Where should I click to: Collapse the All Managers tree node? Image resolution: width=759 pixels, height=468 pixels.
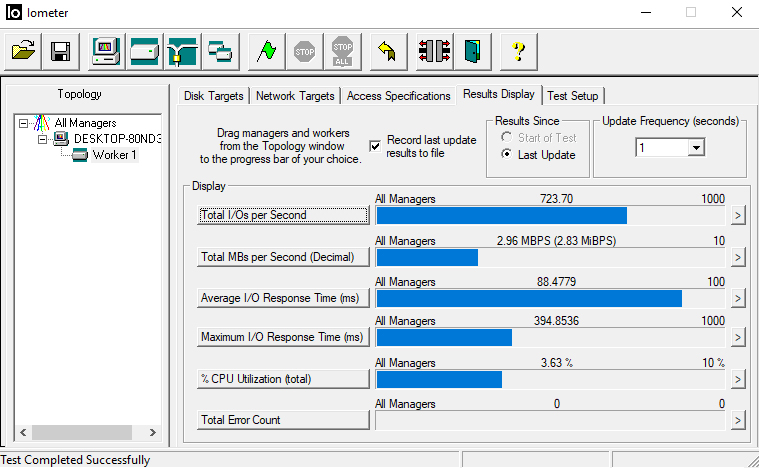click(23, 123)
